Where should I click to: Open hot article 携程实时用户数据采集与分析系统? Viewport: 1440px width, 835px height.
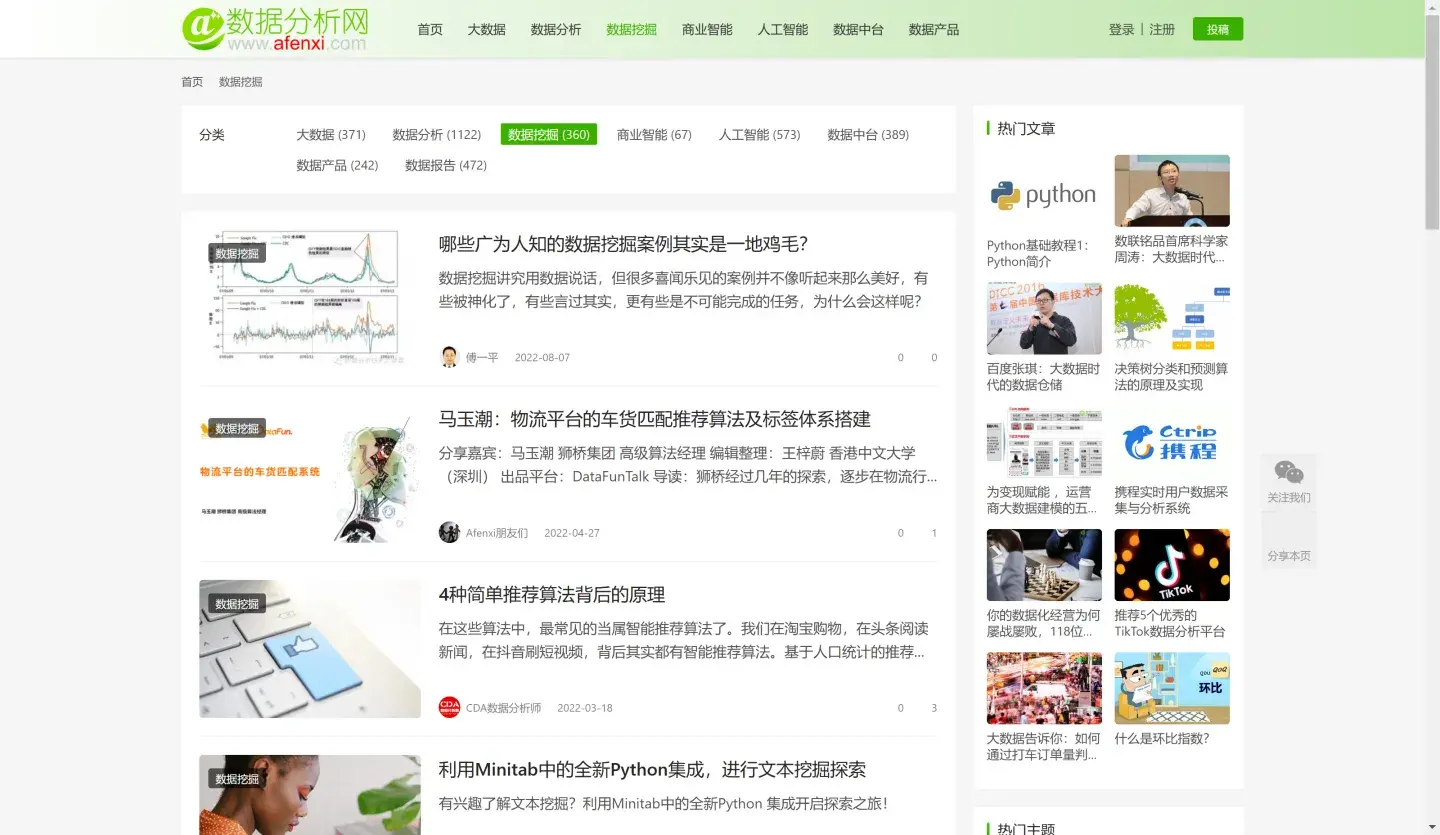coord(1172,500)
